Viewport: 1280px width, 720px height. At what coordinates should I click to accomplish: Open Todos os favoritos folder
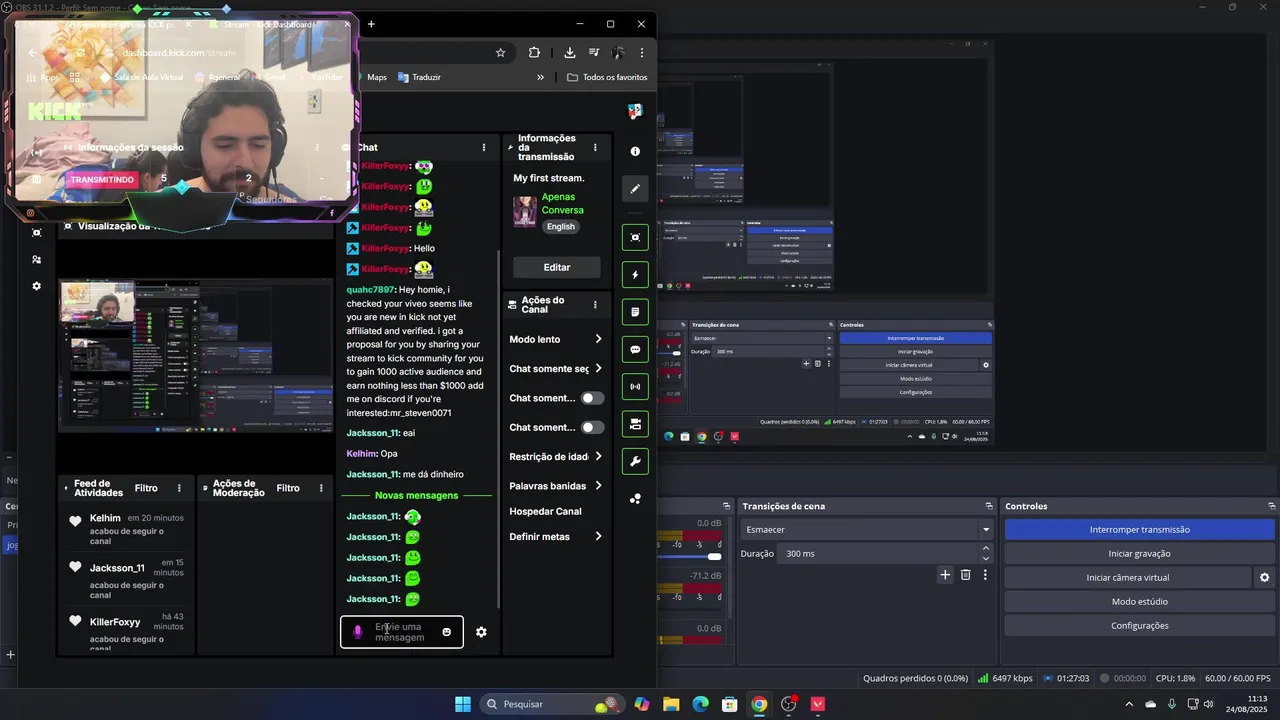607,77
